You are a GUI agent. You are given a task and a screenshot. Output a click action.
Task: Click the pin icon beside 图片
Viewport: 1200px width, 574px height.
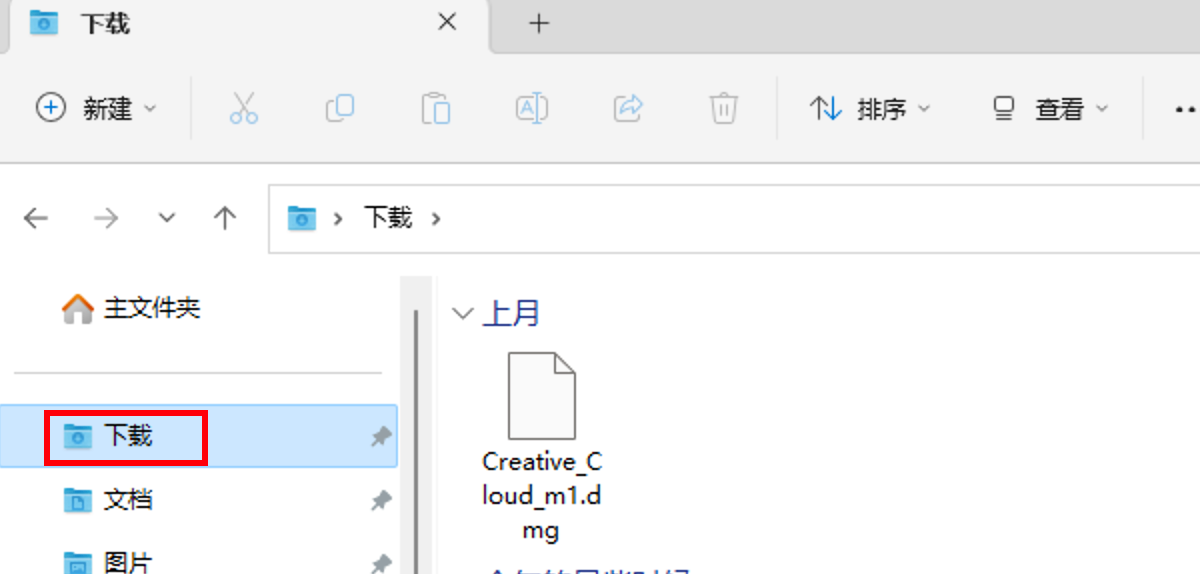coord(380,563)
